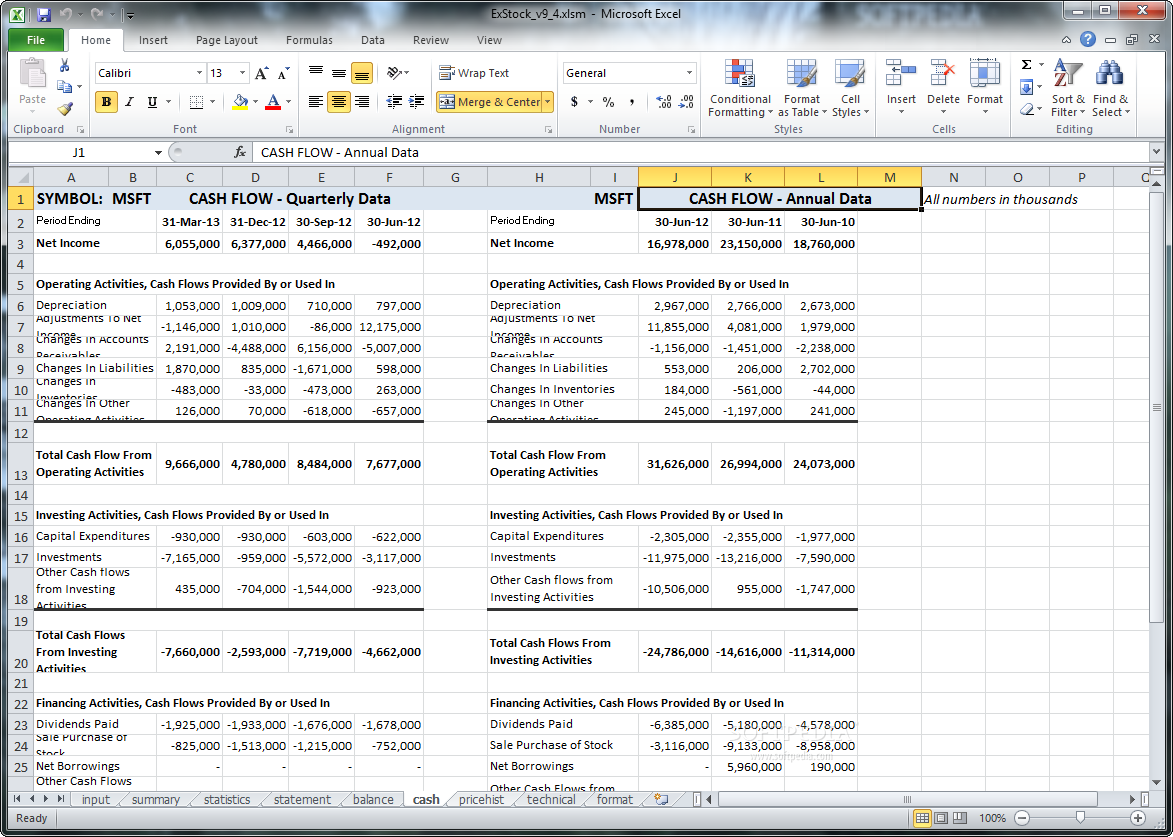Viewport: 1173px width, 837px height.
Task: Click Delete cells icon
Action: pyautogui.click(x=943, y=88)
